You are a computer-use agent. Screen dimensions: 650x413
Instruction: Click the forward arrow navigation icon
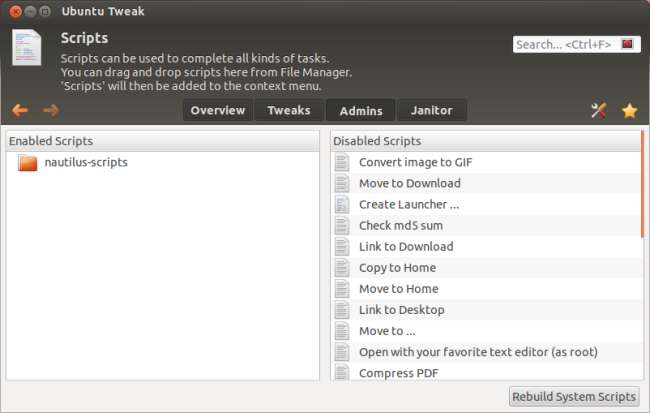[51, 110]
